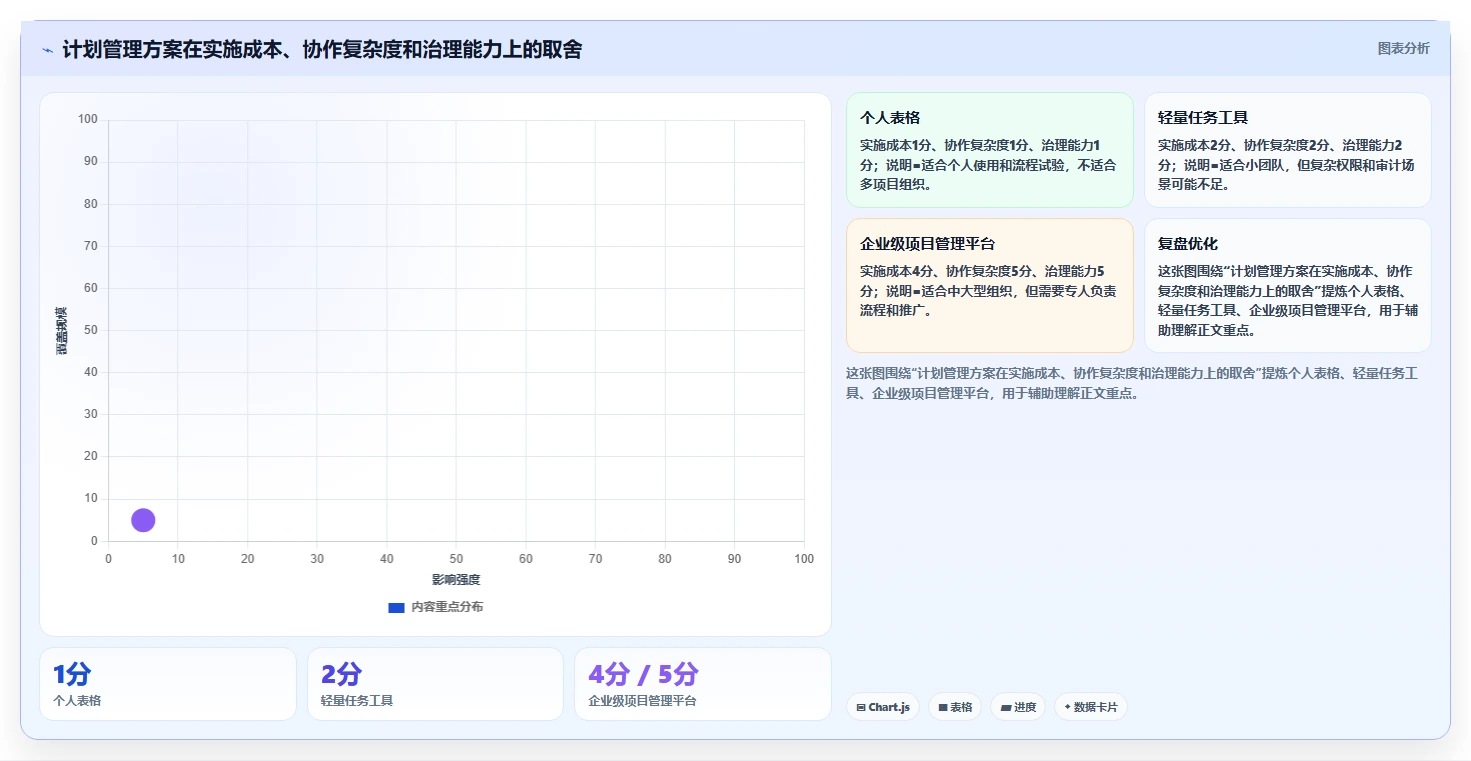Click the icon in the Chart.js chip
This screenshot has height=761, width=1471.
pyautogui.click(x=861, y=708)
